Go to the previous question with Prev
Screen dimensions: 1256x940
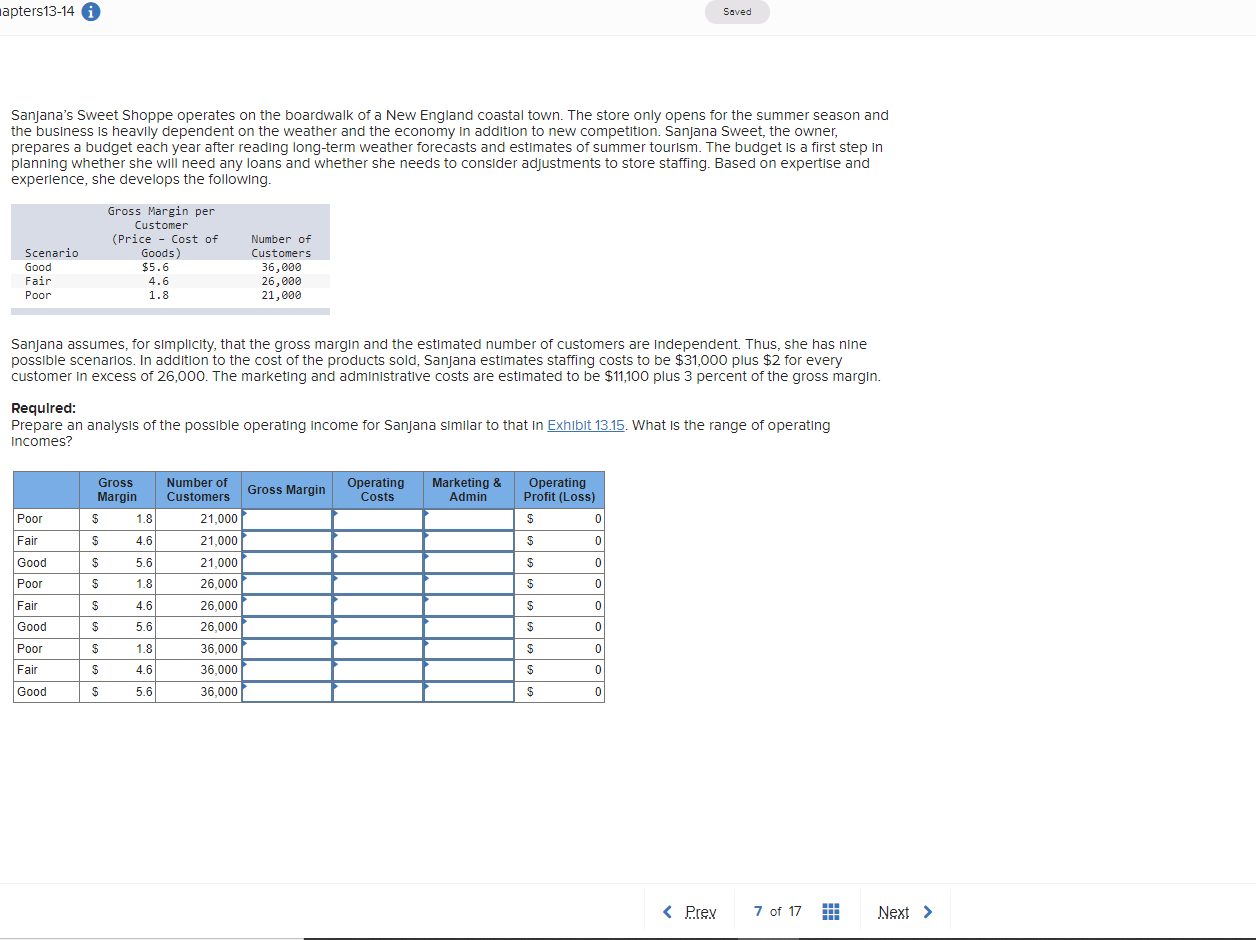pos(691,911)
